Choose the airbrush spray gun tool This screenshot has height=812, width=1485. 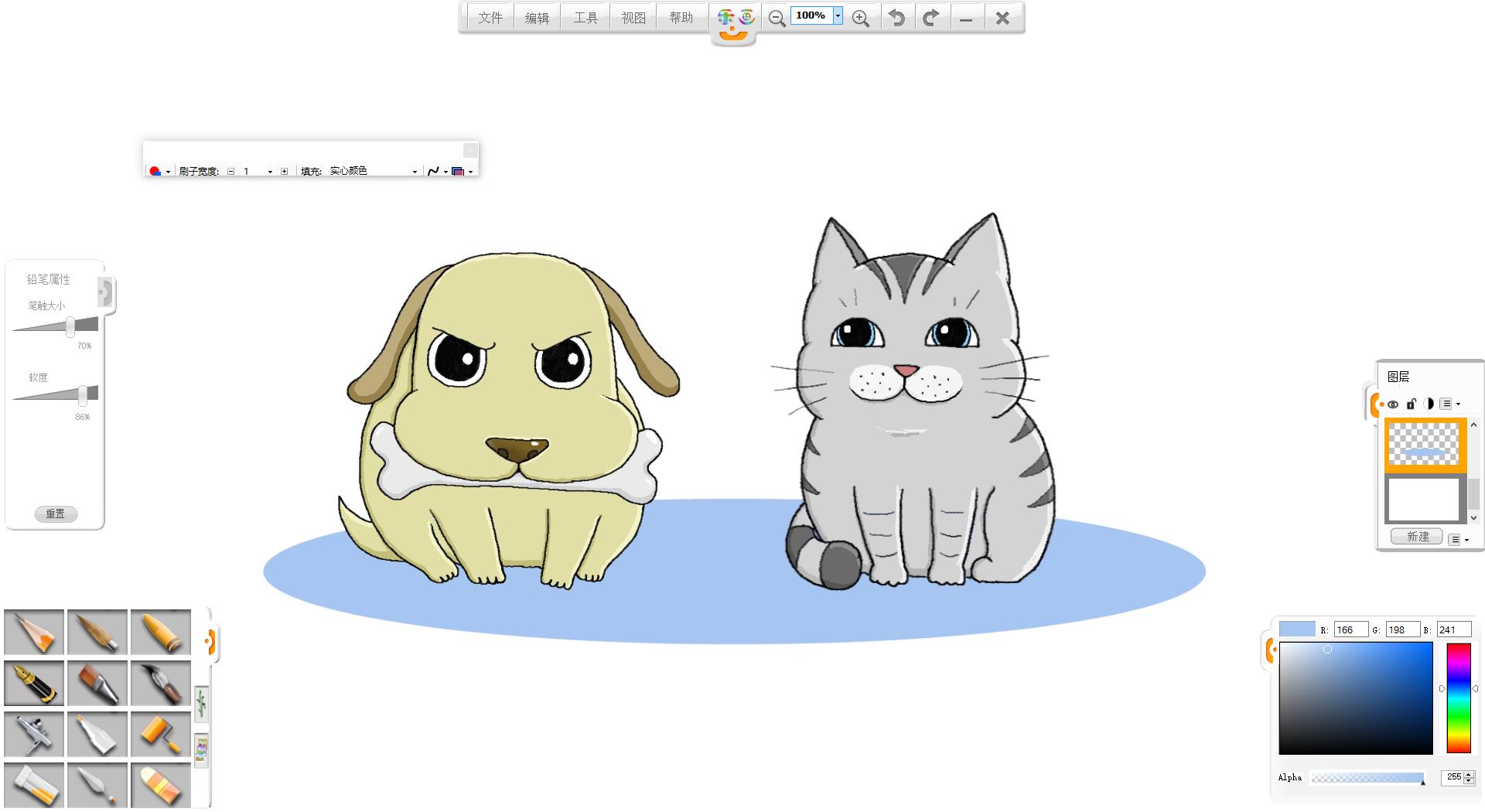(x=34, y=733)
